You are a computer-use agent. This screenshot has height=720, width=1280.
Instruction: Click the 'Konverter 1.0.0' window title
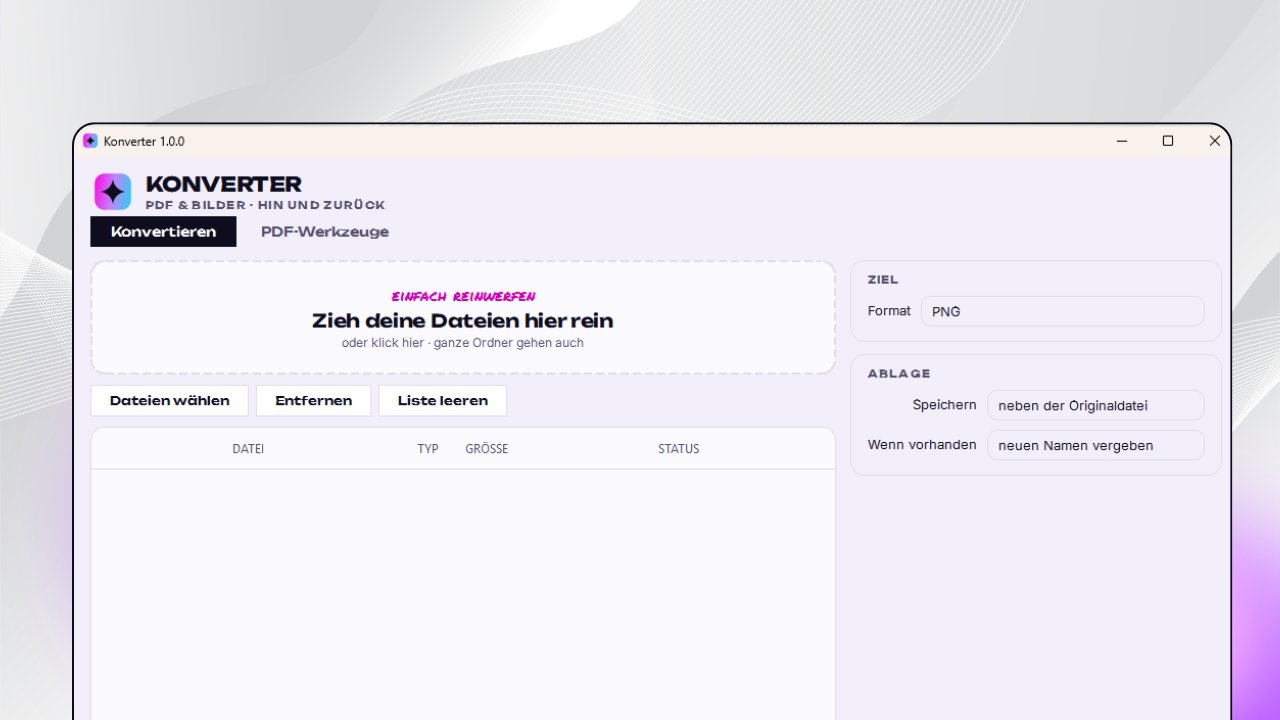pos(144,142)
